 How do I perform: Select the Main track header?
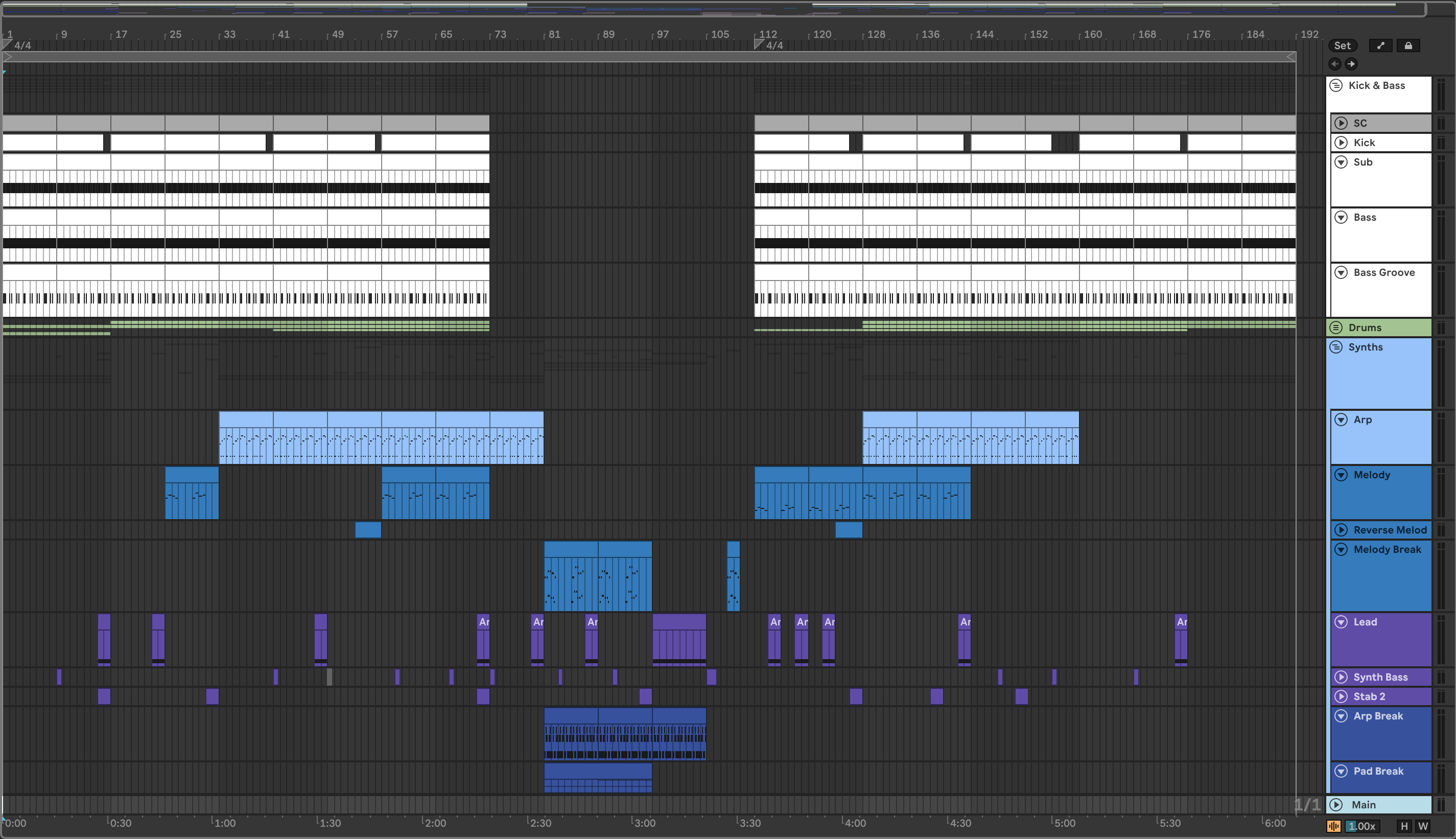point(1363,804)
